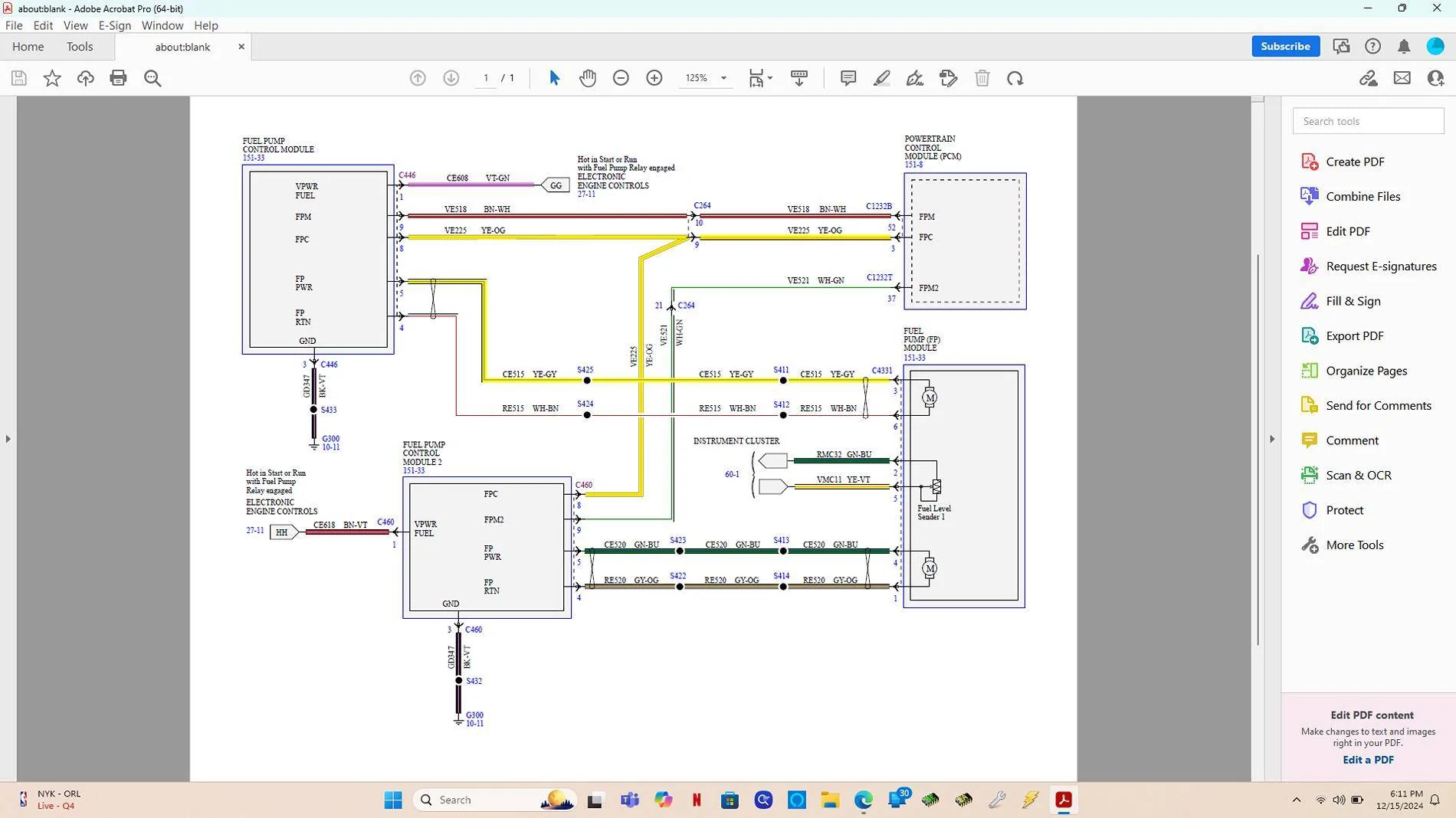
Task: Open the Help menu
Action: (x=206, y=25)
